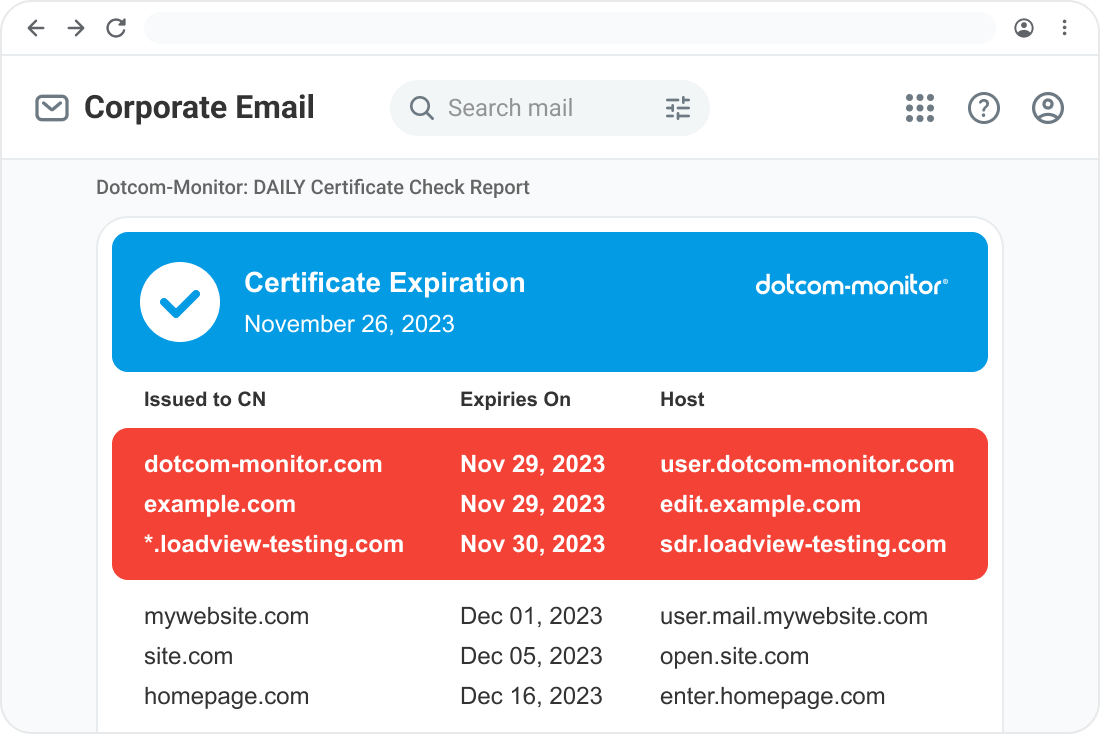Open the user account avatar
This screenshot has width=1100, height=734.
1048,108
